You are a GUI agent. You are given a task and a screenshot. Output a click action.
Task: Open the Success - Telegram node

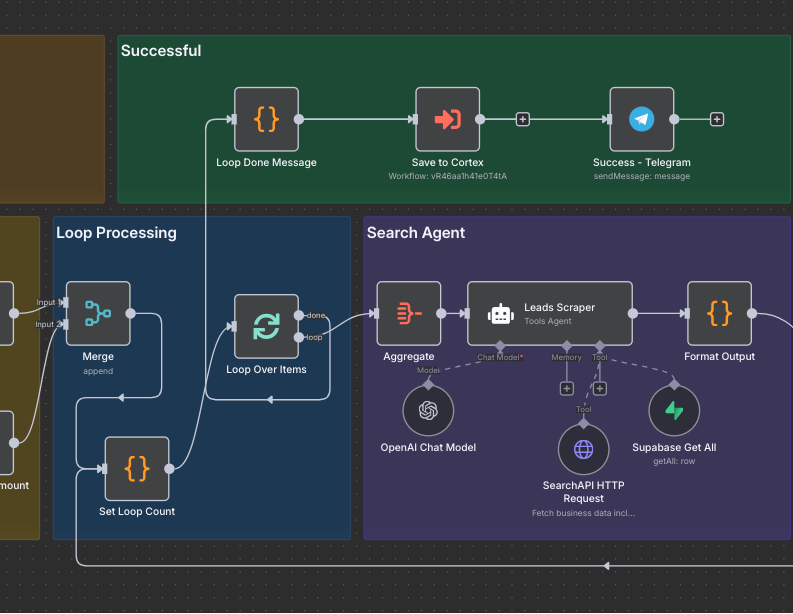[x=641, y=119]
